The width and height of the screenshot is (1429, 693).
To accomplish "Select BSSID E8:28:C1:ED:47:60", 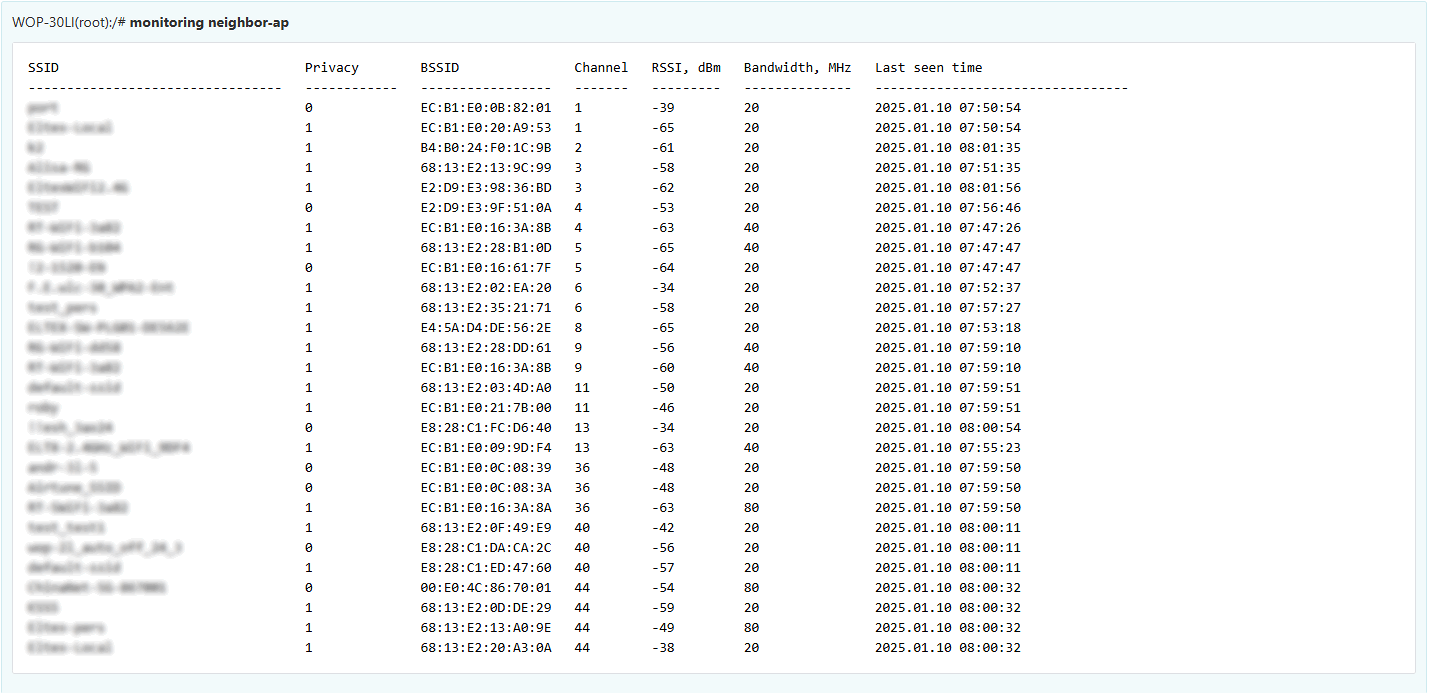I will tap(486, 568).
